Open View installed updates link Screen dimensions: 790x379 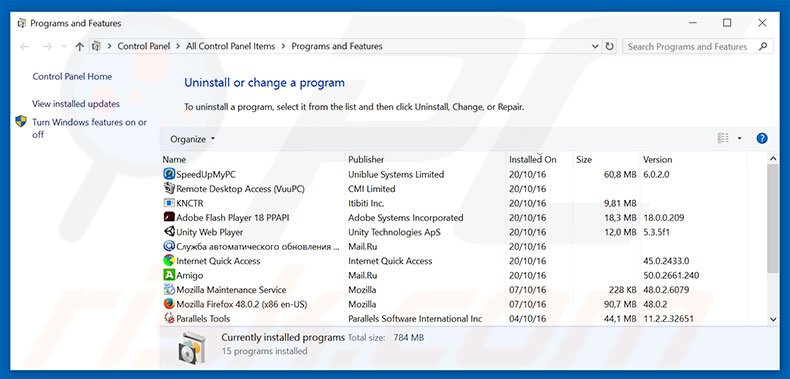(x=76, y=104)
